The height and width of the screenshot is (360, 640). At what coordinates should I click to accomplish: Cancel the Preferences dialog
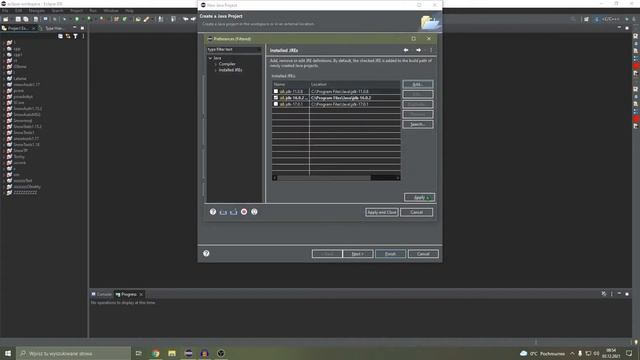click(x=416, y=212)
